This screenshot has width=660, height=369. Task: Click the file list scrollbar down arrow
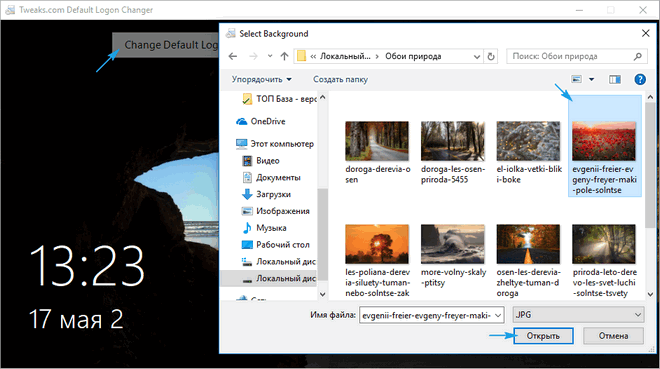point(650,294)
